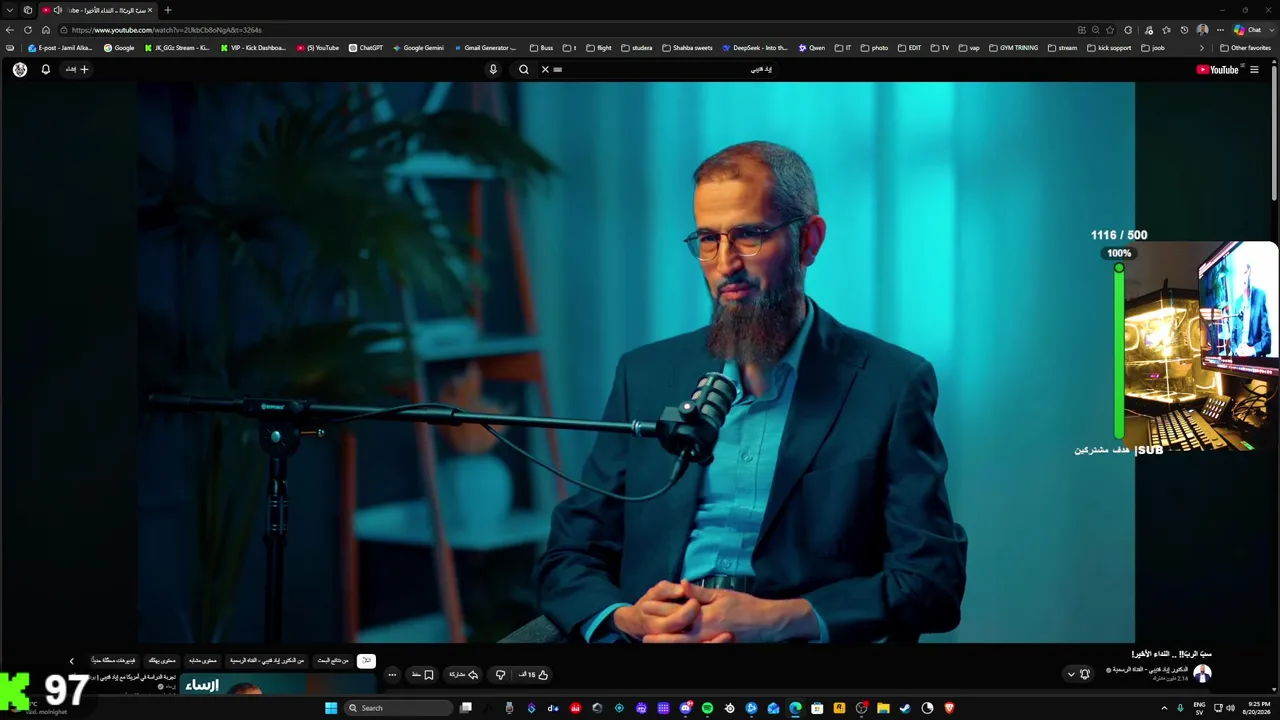Open browser settings and more menu
The height and width of the screenshot is (720, 1280).
[1220, 30]
